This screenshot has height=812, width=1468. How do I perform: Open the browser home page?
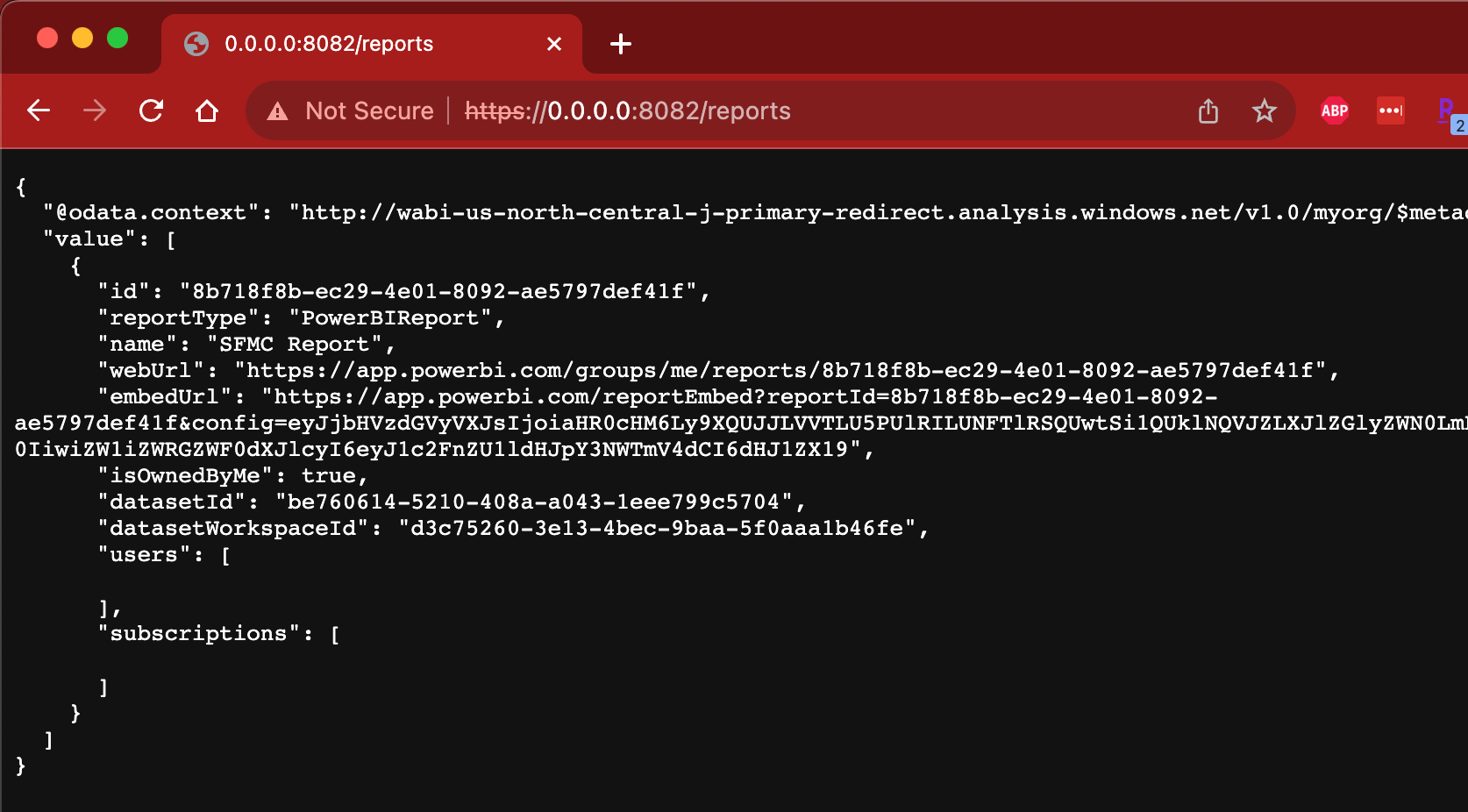[x=207, y=110]
